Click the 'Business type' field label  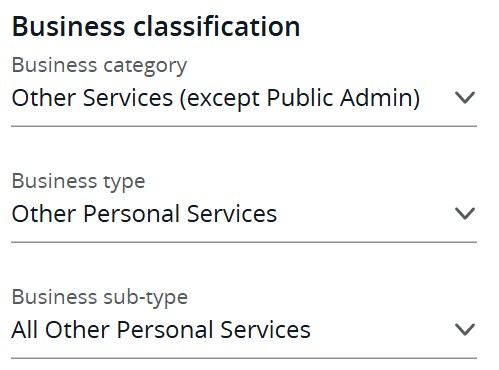[78, 182]
